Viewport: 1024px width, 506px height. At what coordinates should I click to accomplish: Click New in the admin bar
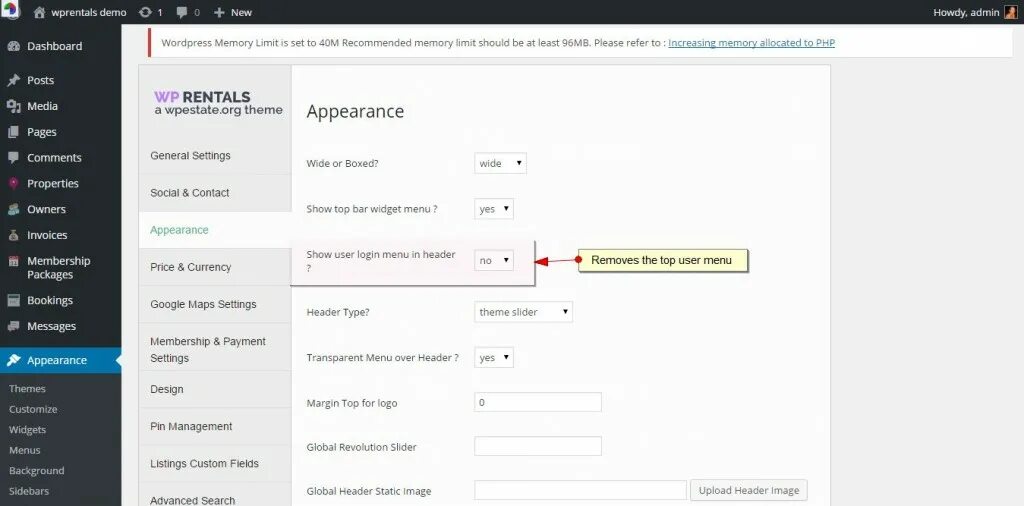tap(241, 12)
